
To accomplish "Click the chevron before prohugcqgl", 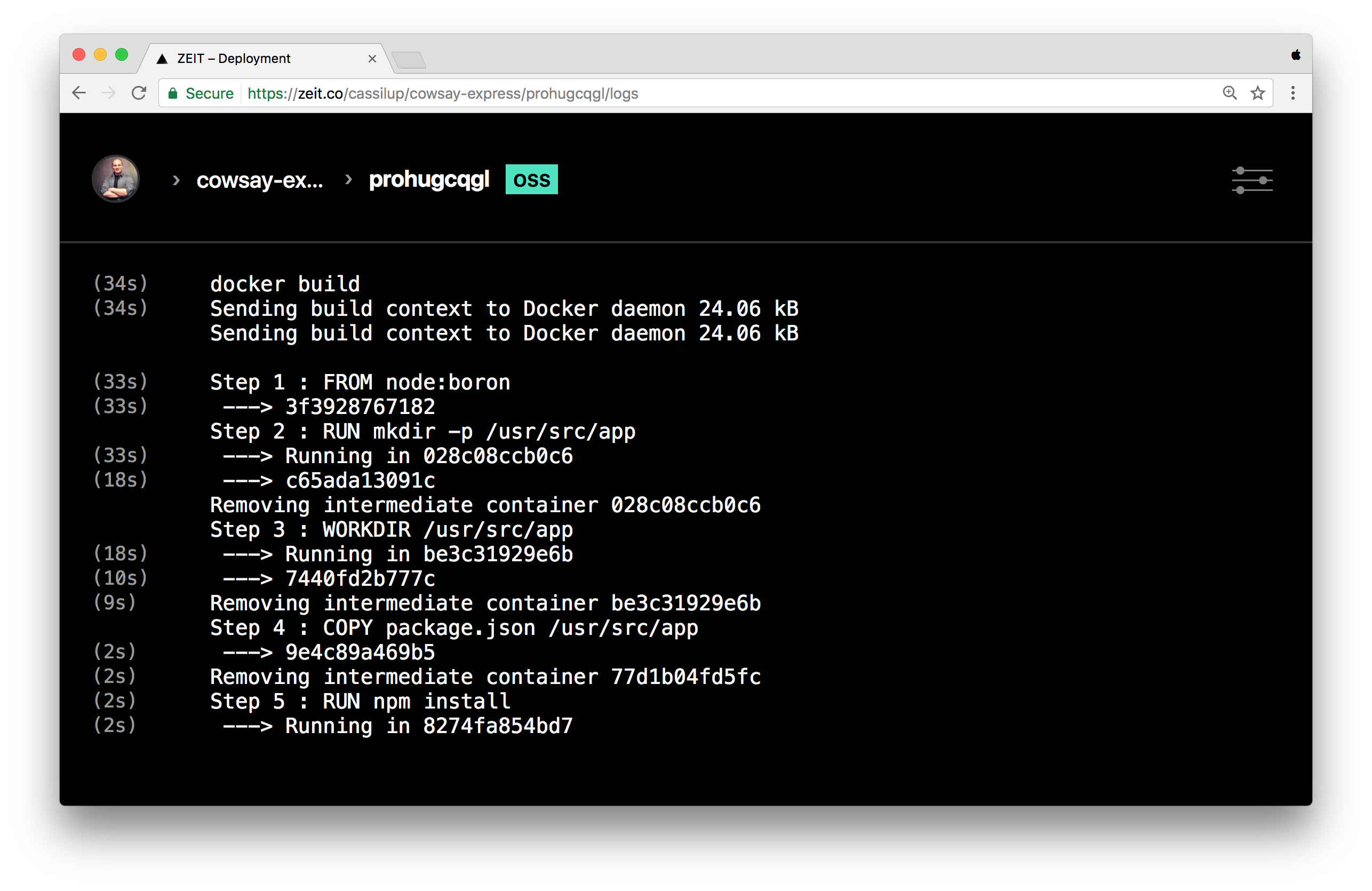I will [348, 179].
